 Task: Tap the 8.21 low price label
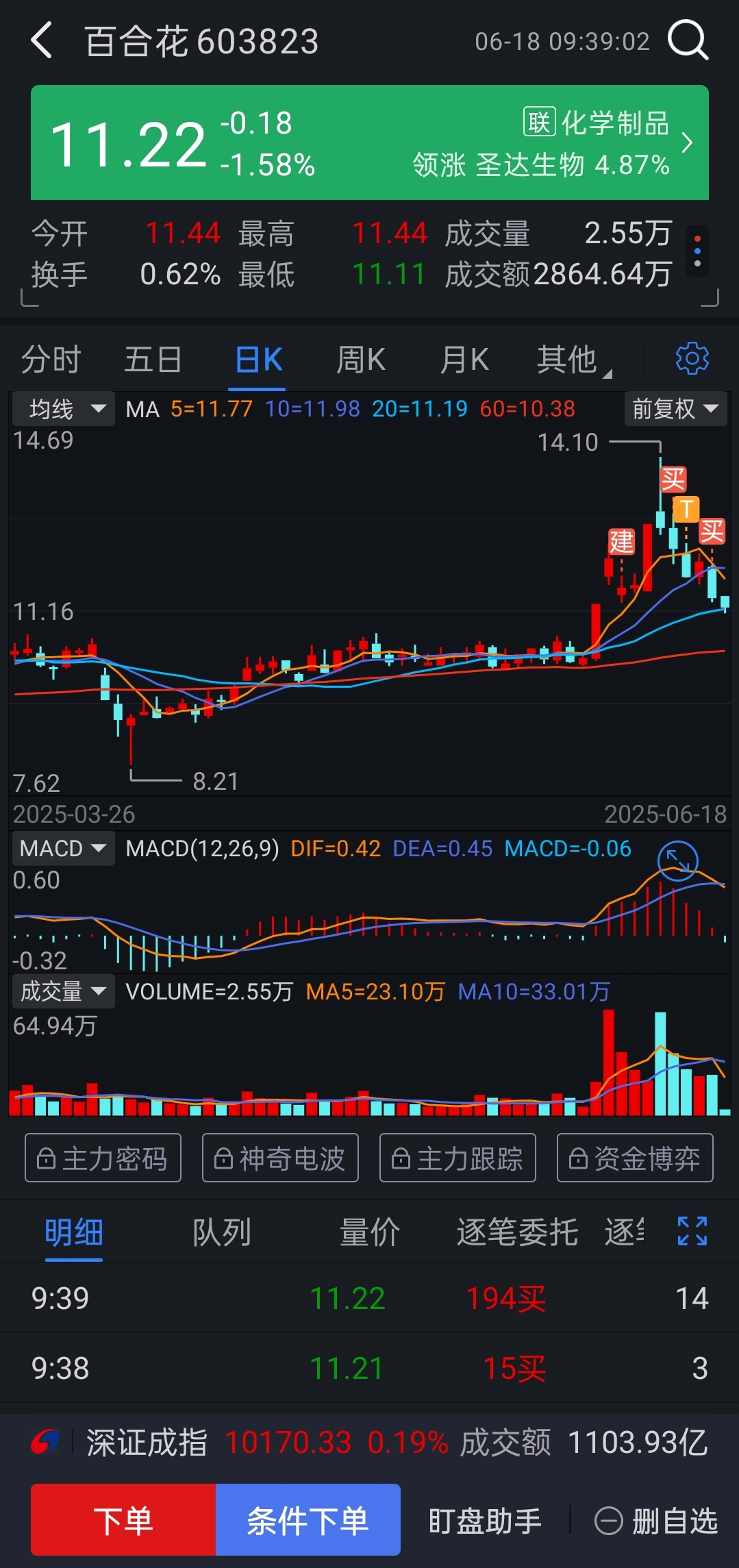216,781
